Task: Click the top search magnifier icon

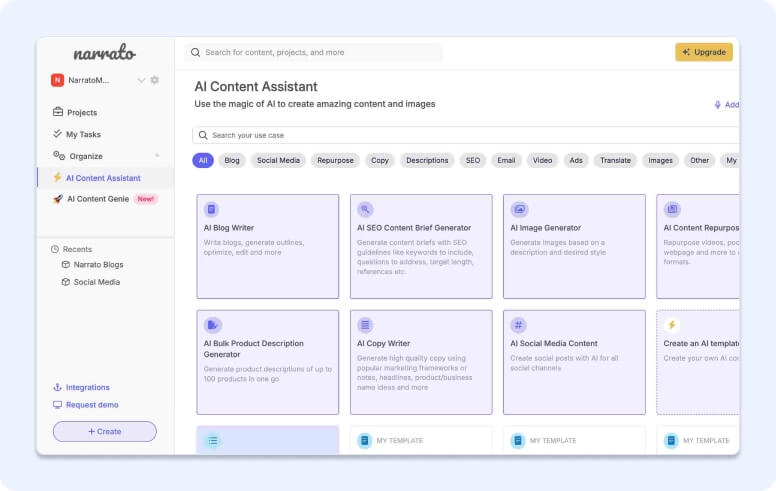Action: 195,52
